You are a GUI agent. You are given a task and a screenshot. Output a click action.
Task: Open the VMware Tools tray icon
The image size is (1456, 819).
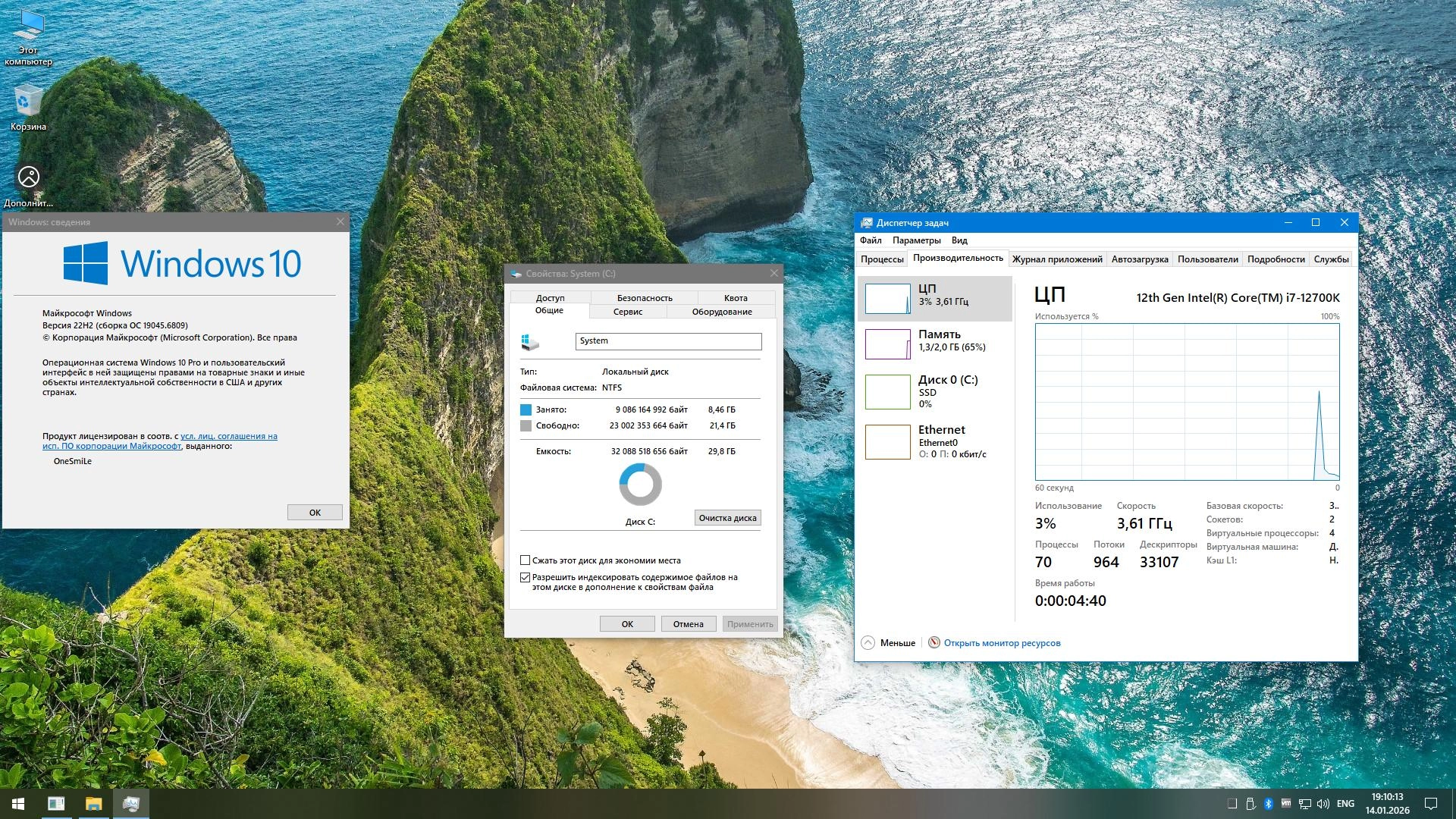(x=1286, y=804)
